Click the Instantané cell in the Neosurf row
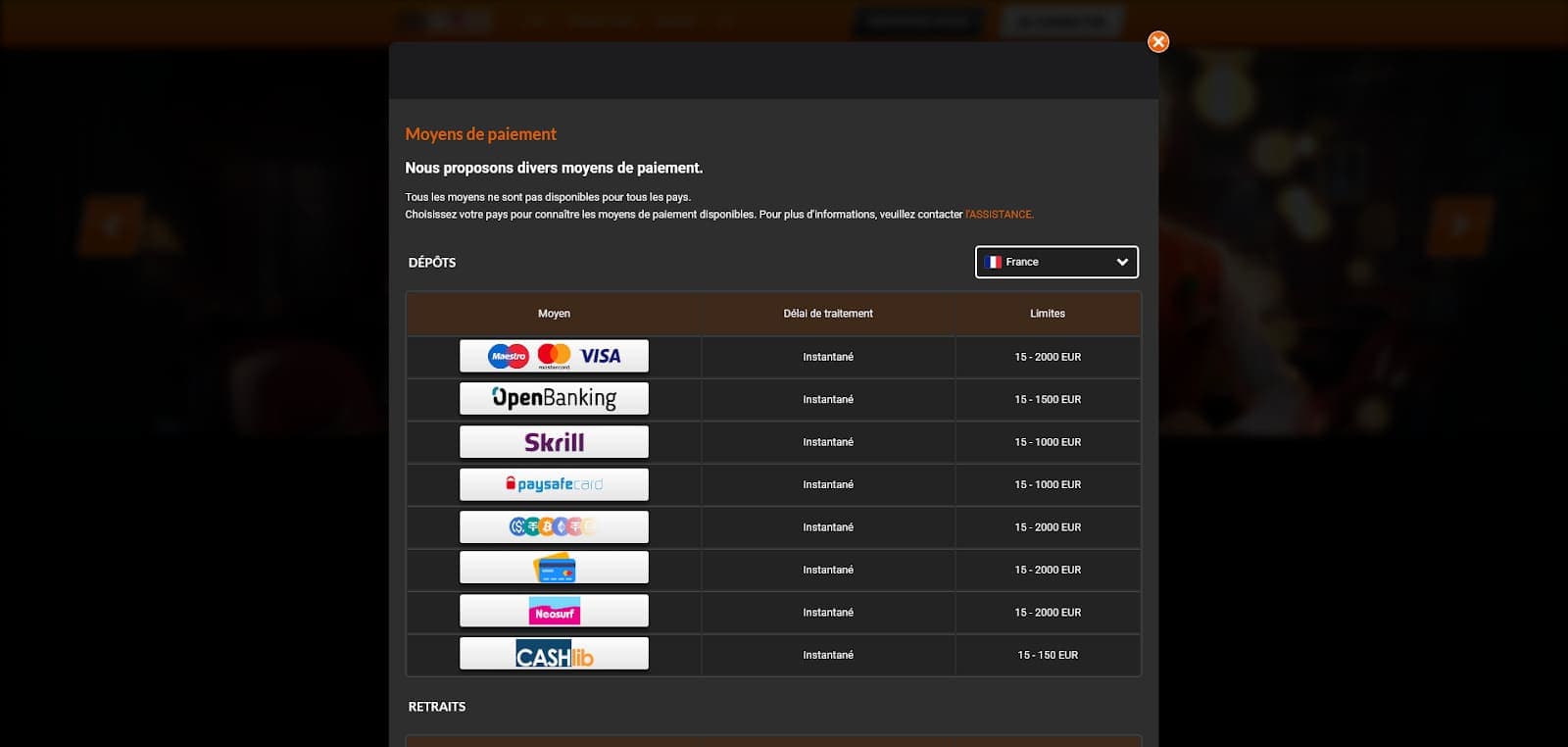This screenshot has width=1568, height=747. click(828, 613)
